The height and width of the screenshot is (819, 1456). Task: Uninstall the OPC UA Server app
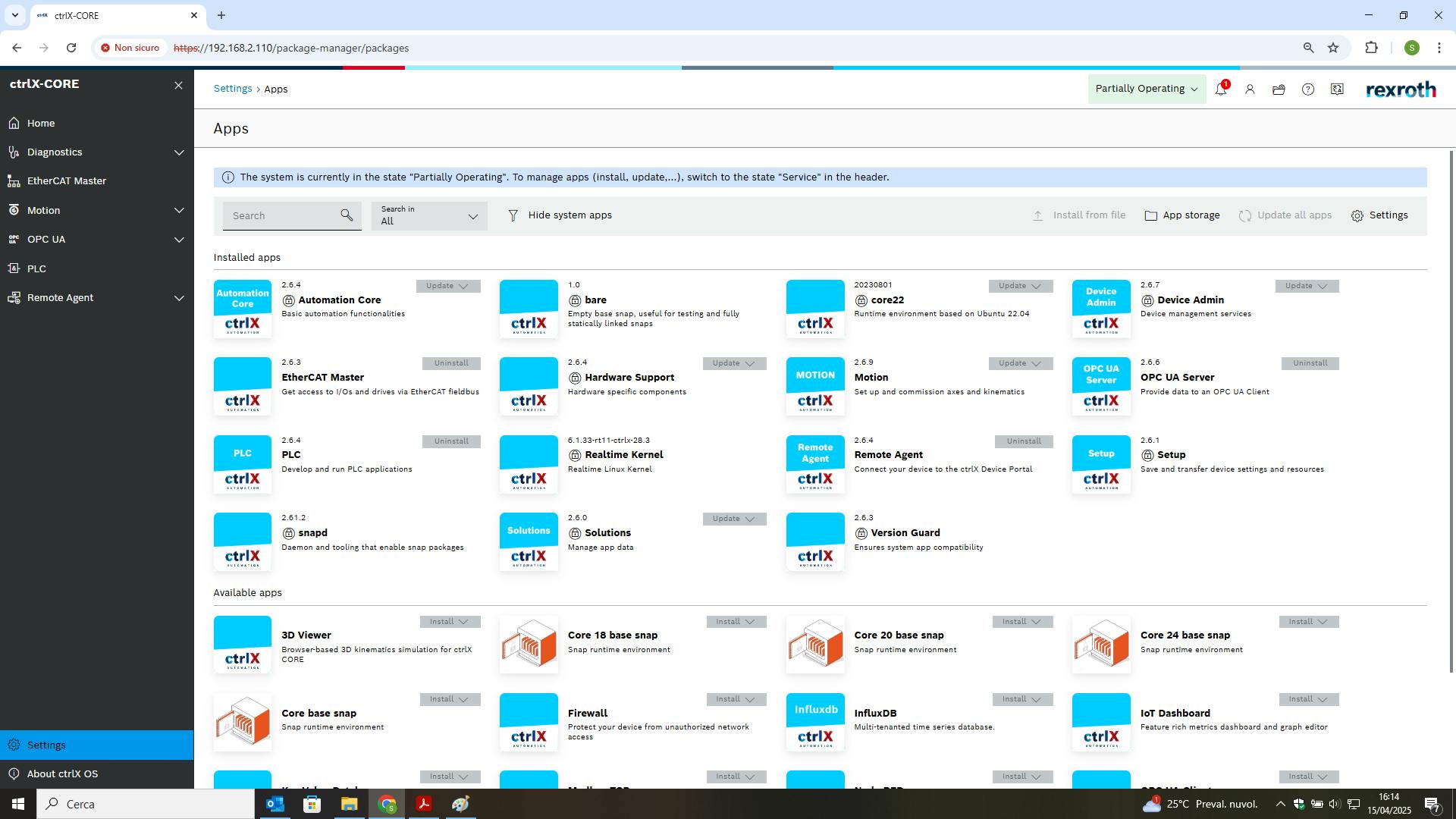coord(1310,363)
